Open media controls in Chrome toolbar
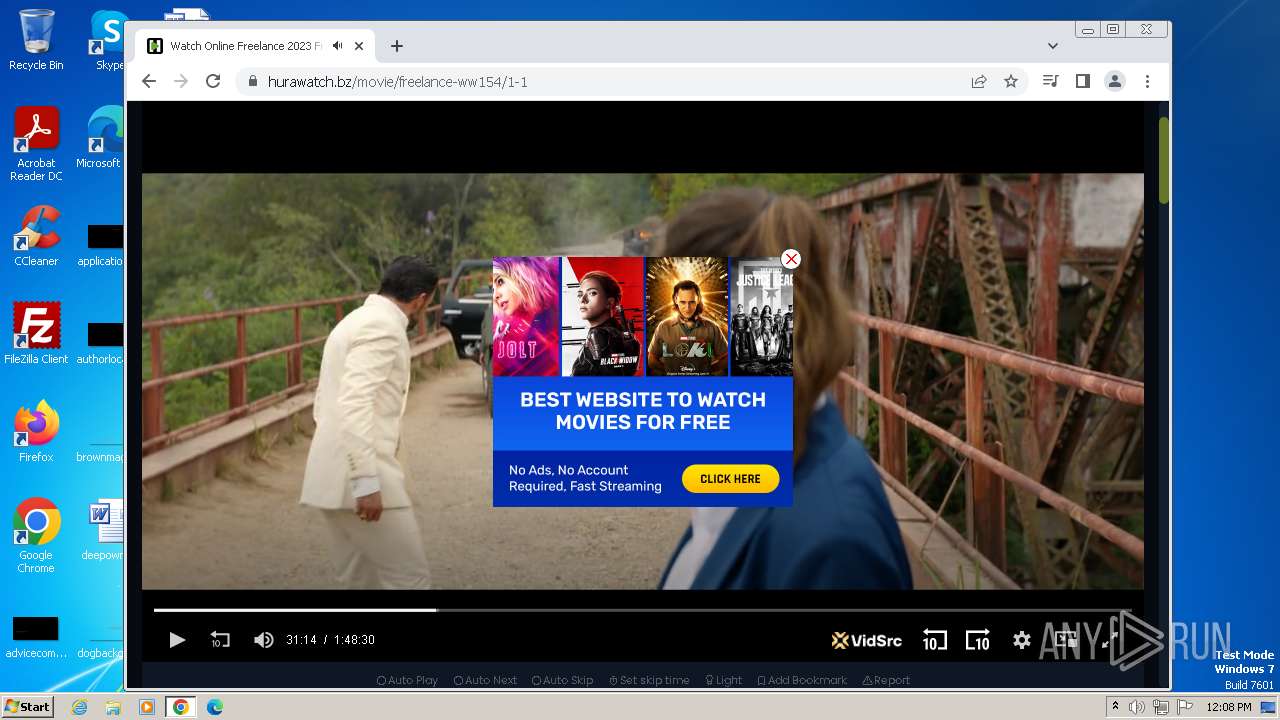The height and width of the screenshot is (720, 1280). click(1050, 82)
